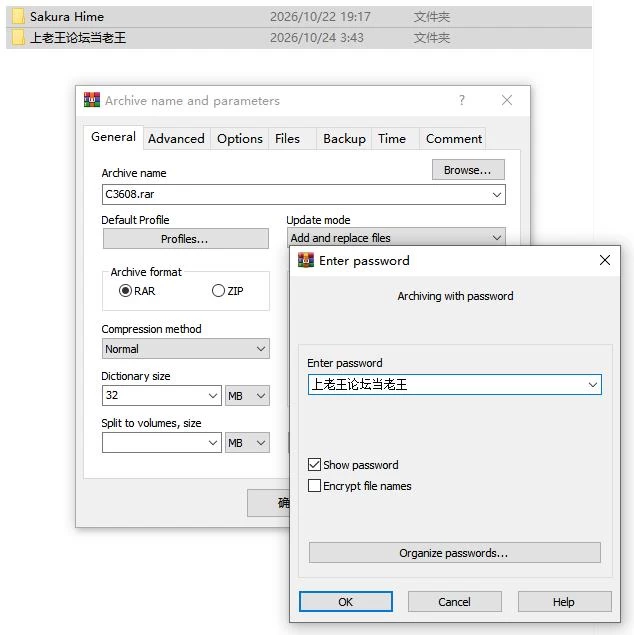Click the Sakura Hime folder name
Viewport: 634px width, 635px height.
point(67,17)
